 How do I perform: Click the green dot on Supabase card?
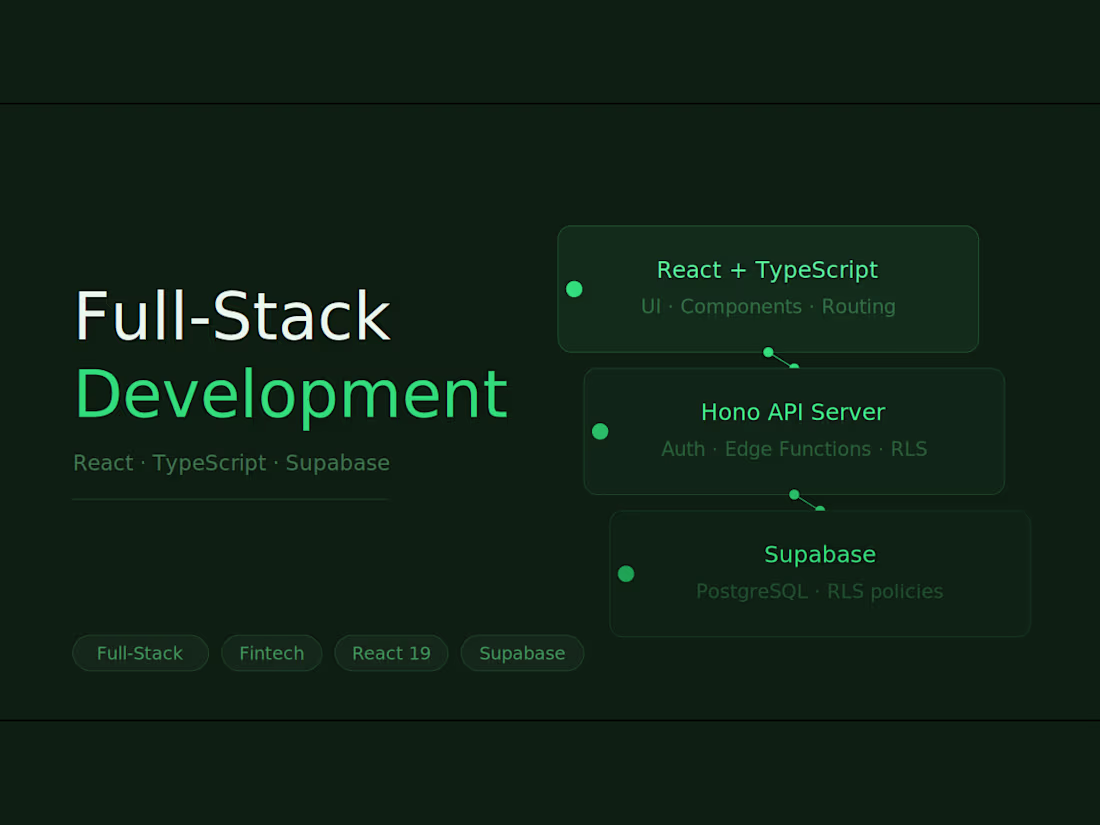coord(626,574)
